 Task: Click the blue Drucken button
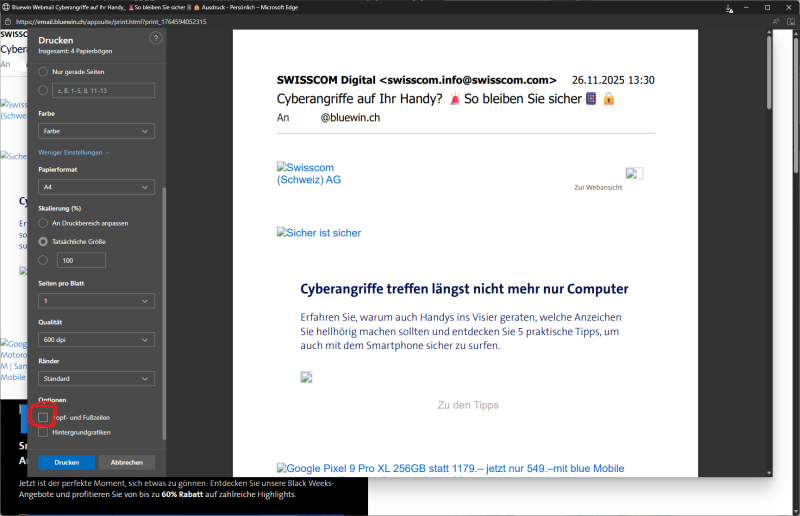pyautogui.click(x=67, y=462)
